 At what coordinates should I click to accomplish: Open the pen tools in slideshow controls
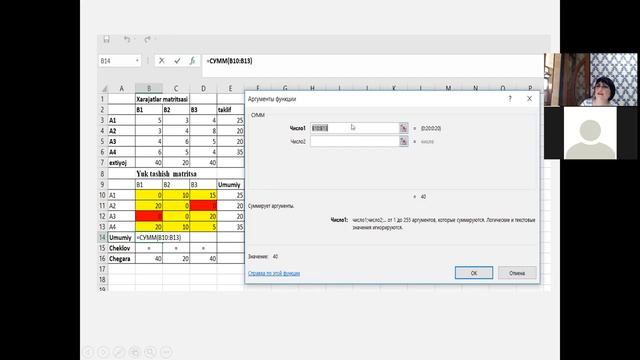click(119, 352)
